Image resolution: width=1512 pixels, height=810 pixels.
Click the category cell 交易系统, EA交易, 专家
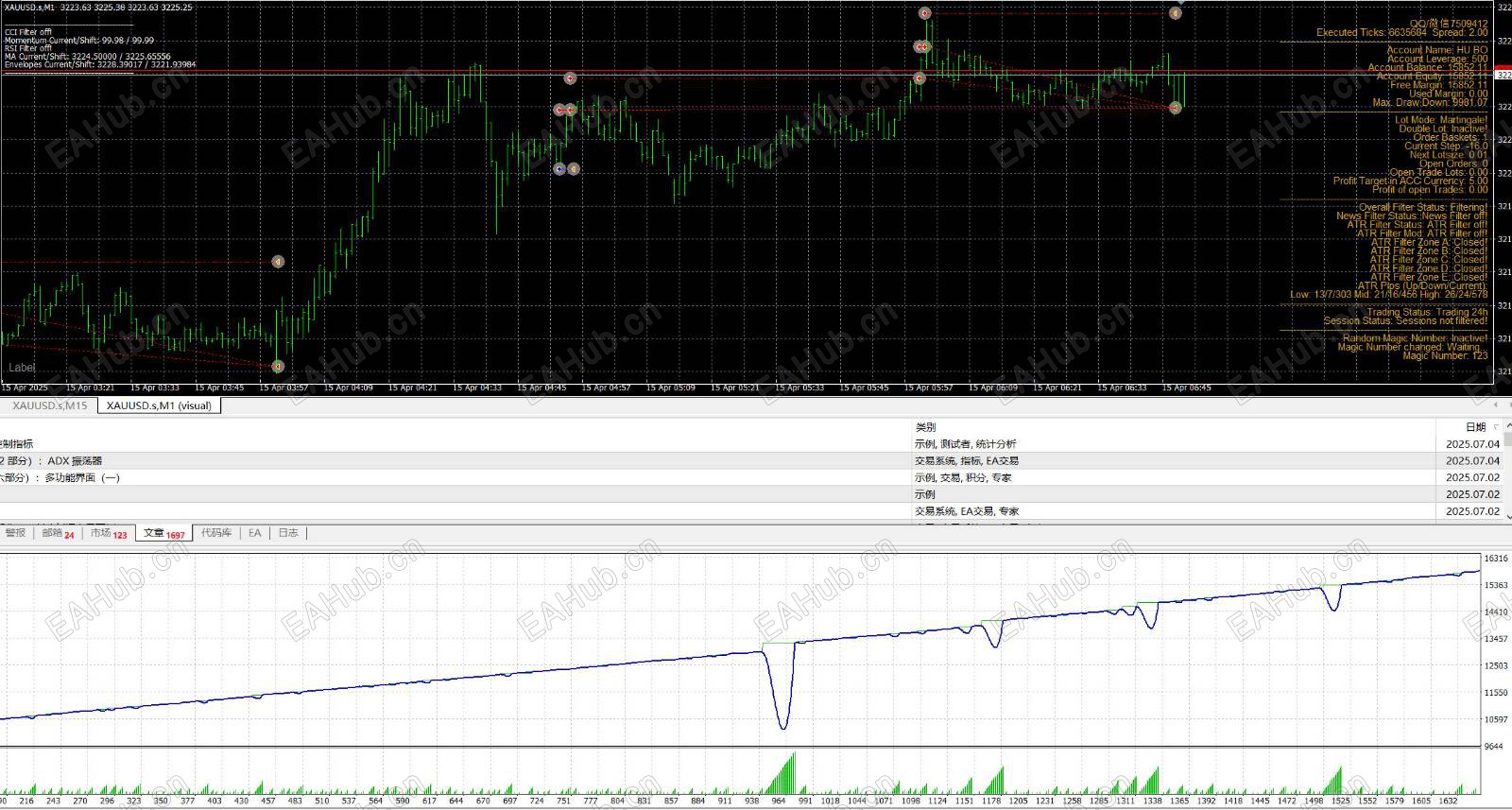pos(966,511)
